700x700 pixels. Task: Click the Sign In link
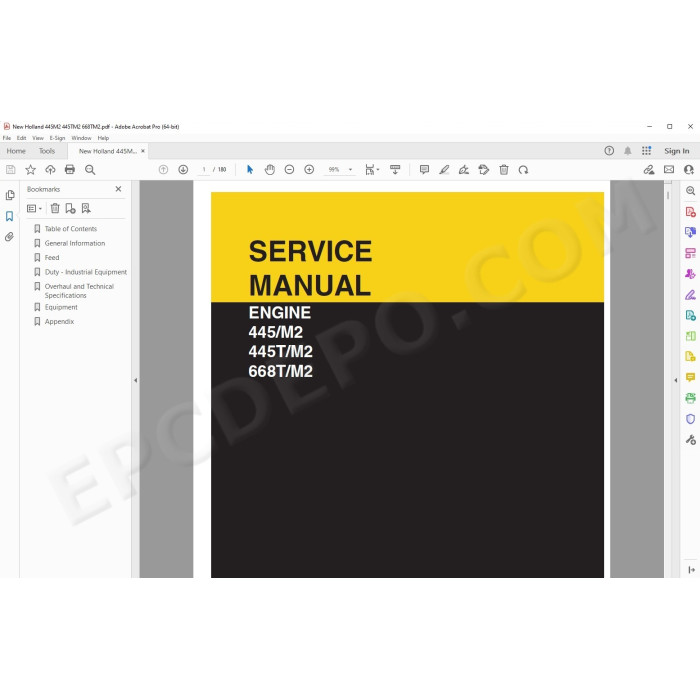[x=676, y=151]
